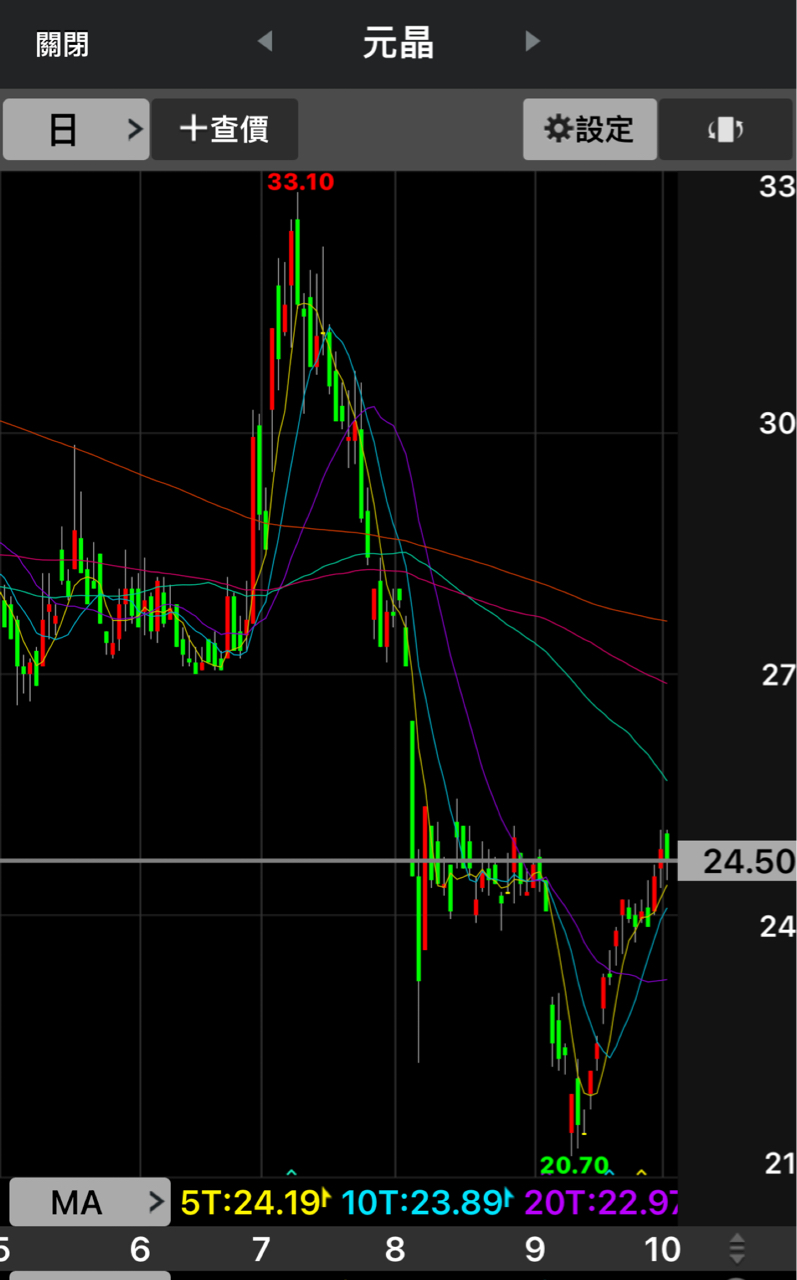Open 設定 settings with gear icon
Screen dimensions: 797x1280
(x=590, y=129)
